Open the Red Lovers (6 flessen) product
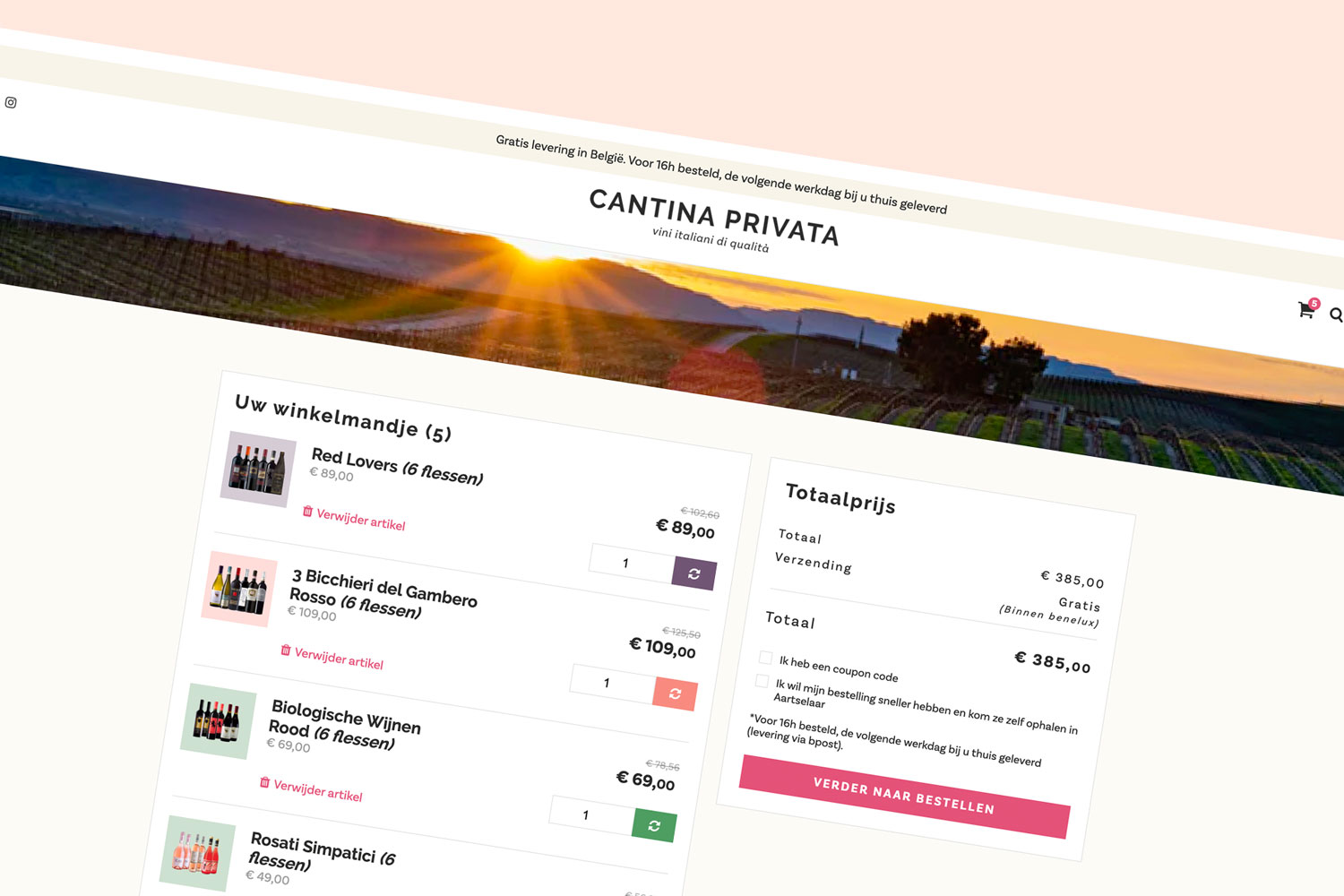The width and height of the screenshot is (1344, 896). point(397,466)
